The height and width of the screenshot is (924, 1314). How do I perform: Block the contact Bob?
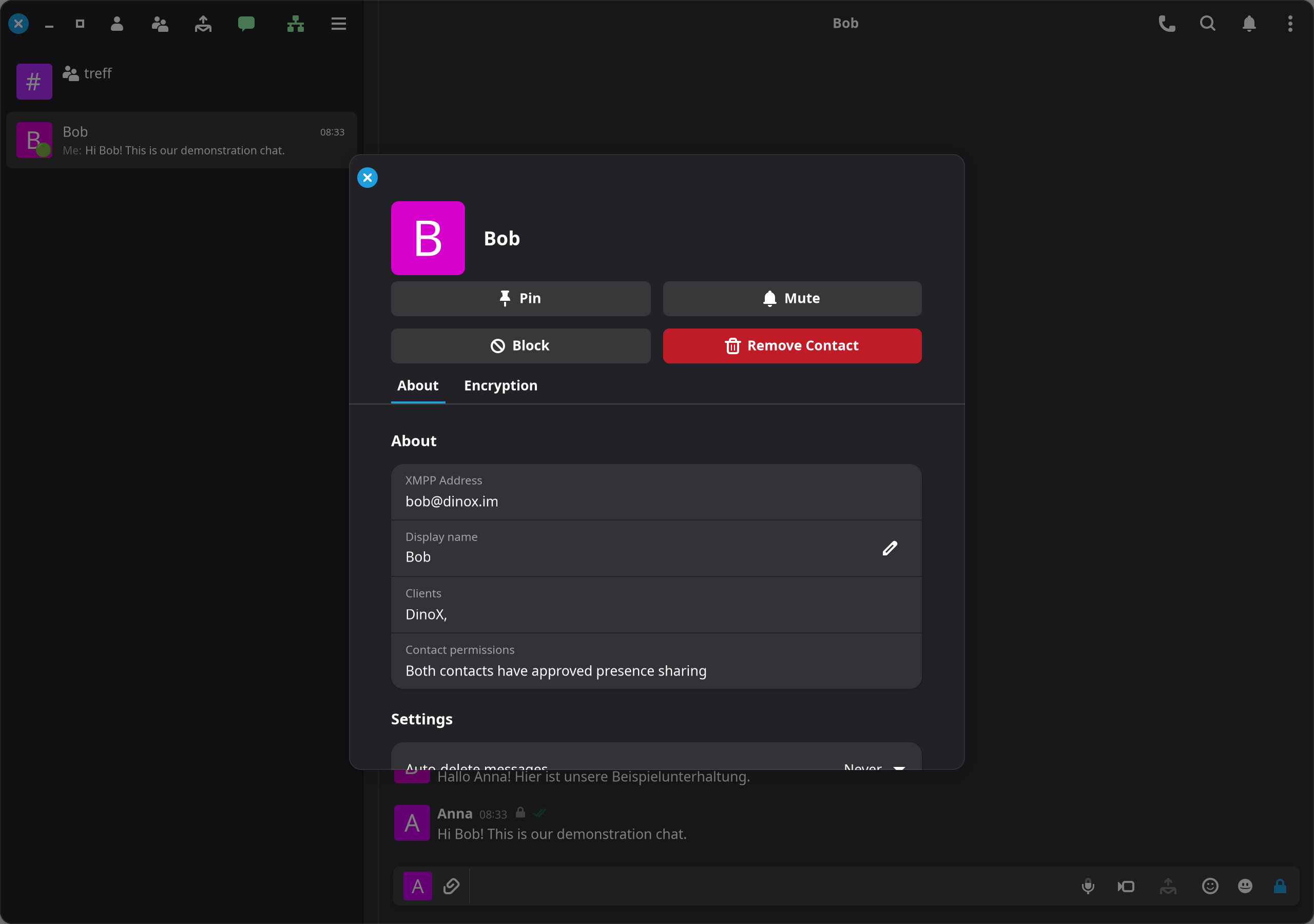(520, 346)
